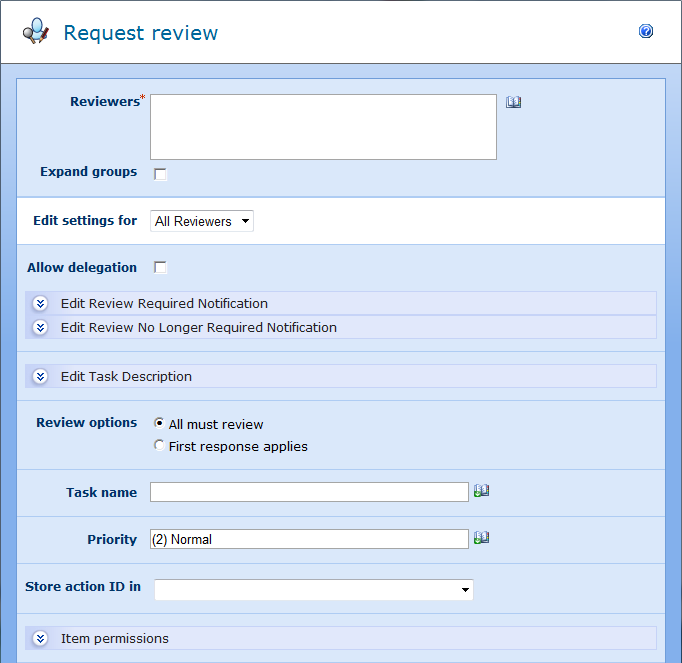Image resolution: width=682 pixels, height=663 pixels.
Task: Click inside the Reviewers text box
Action: pos(323,127)
